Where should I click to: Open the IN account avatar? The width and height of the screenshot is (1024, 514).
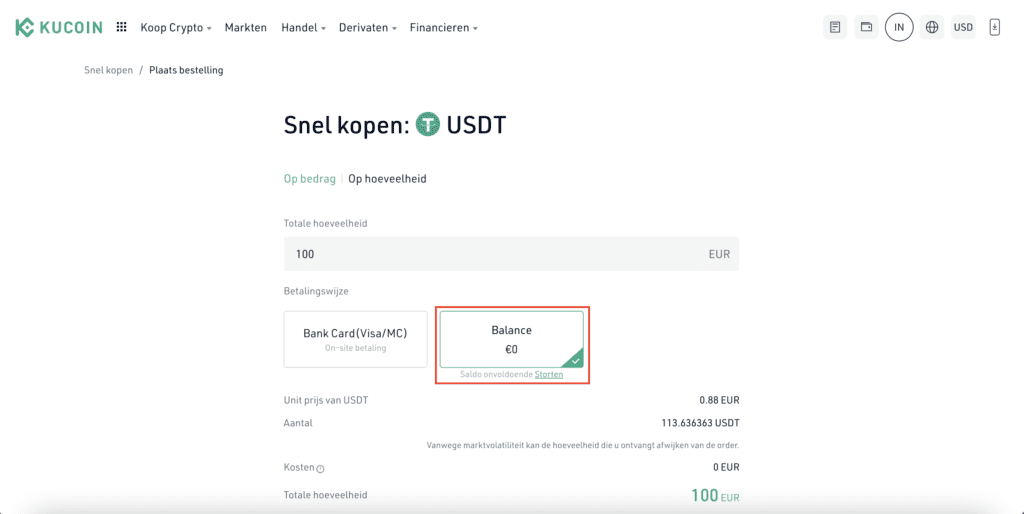(899, 27)
